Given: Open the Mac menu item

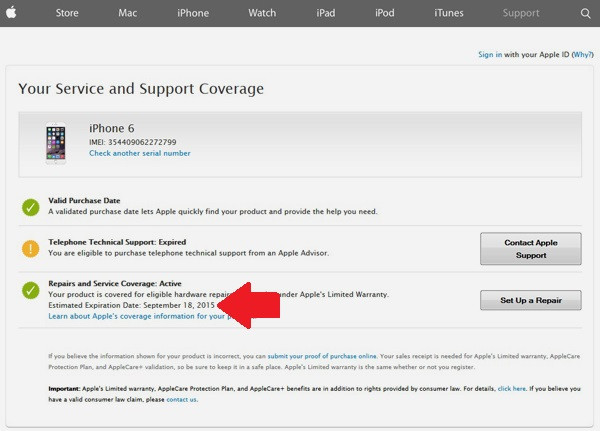Looking at the screenshot, I should click(127, 13).
